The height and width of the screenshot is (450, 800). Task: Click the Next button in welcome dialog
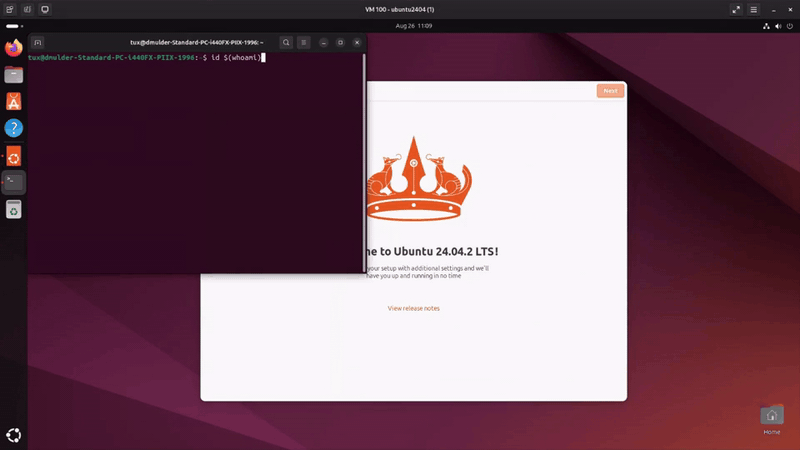coord(610,91)
